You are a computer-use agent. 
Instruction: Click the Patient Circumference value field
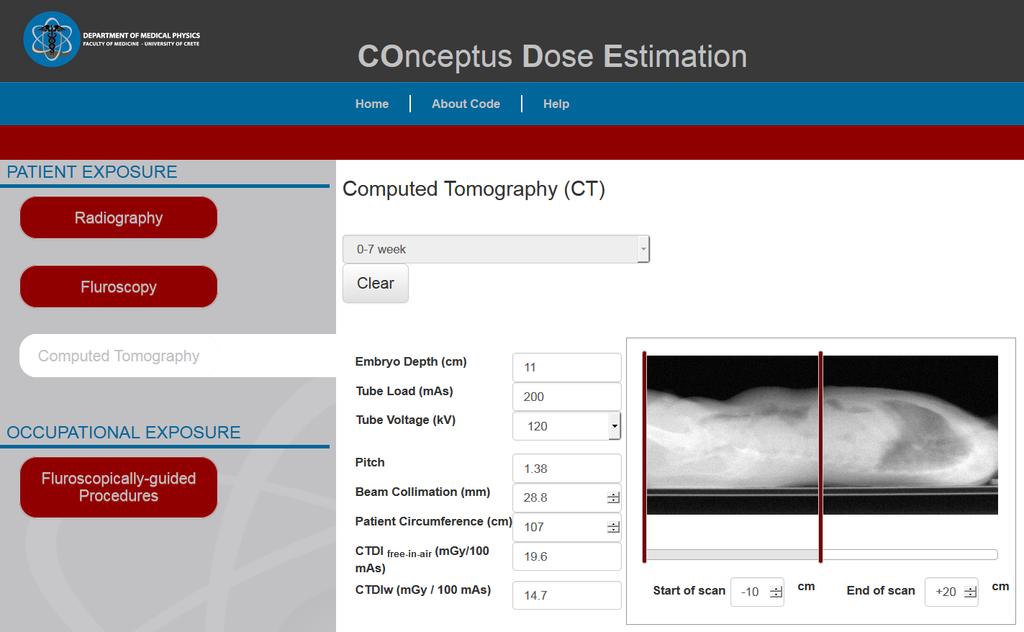coord(566,527)
